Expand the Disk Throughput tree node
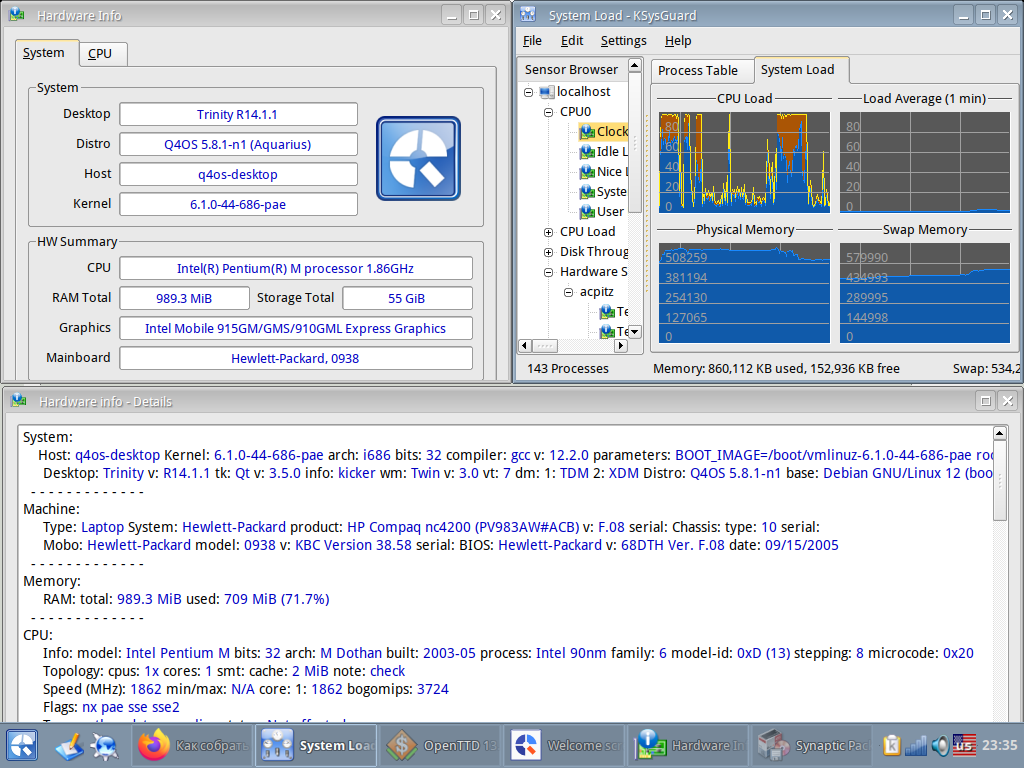Screen dimensions: 1024x768 [x=548, y=252]
